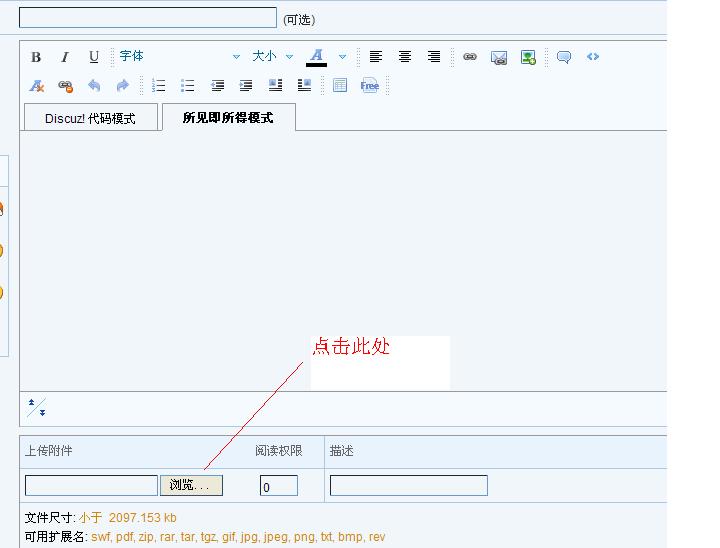
Task: Insert a quote with the speech bubble icon
Action: [564, 57]
